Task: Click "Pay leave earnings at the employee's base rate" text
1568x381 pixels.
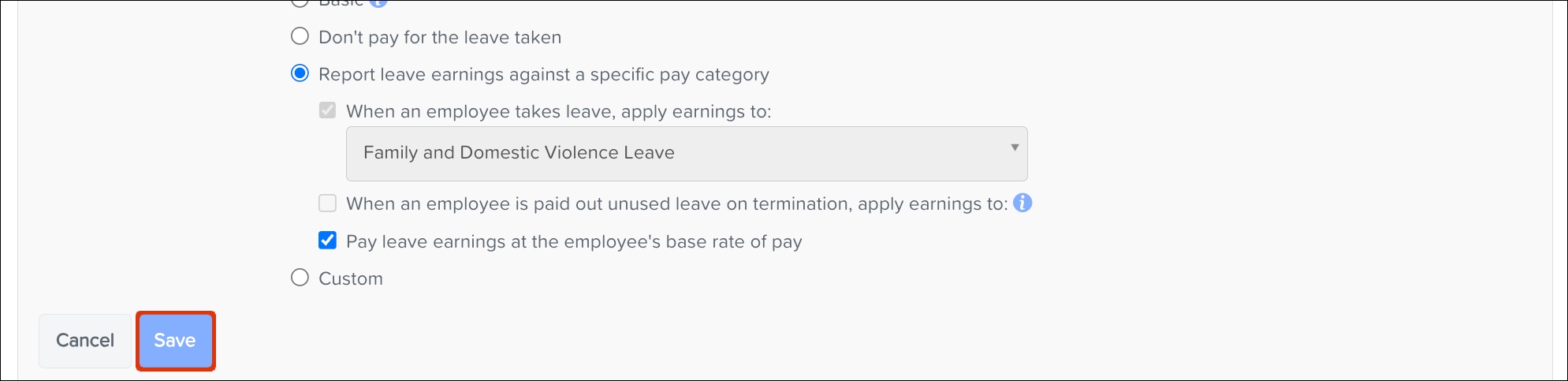Action: pyautogui.click(x=574, y=241)
